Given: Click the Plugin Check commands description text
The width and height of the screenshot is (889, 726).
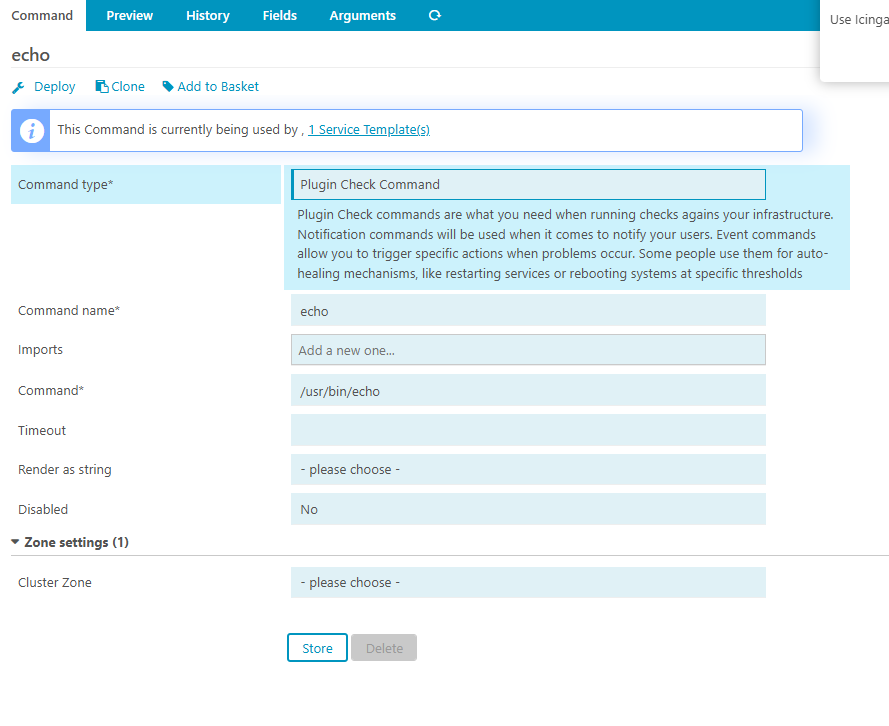Looking at the screenshot, I should tap(565, 244).
